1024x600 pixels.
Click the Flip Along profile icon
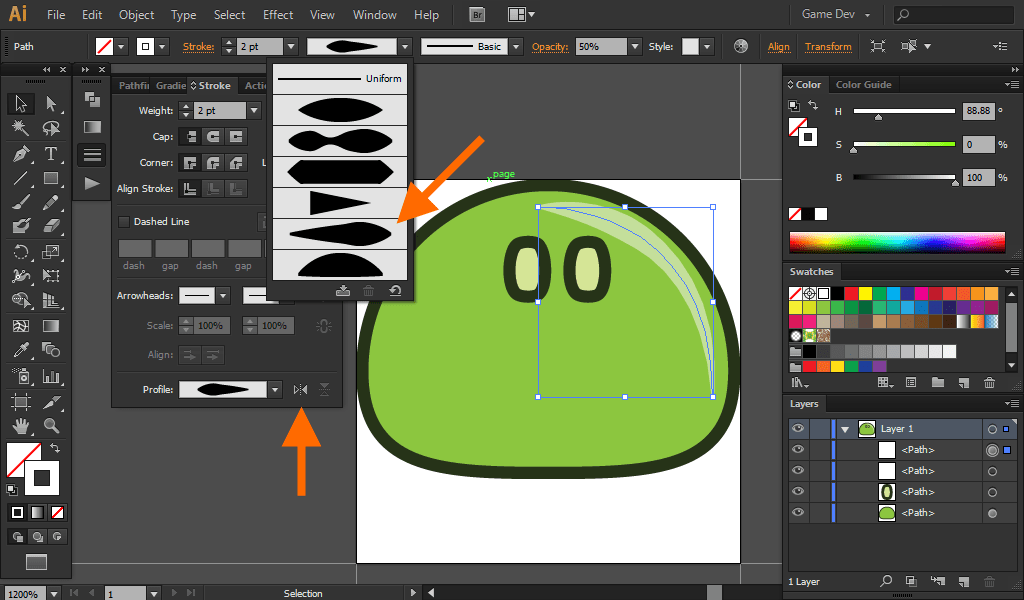pos(300,390)
